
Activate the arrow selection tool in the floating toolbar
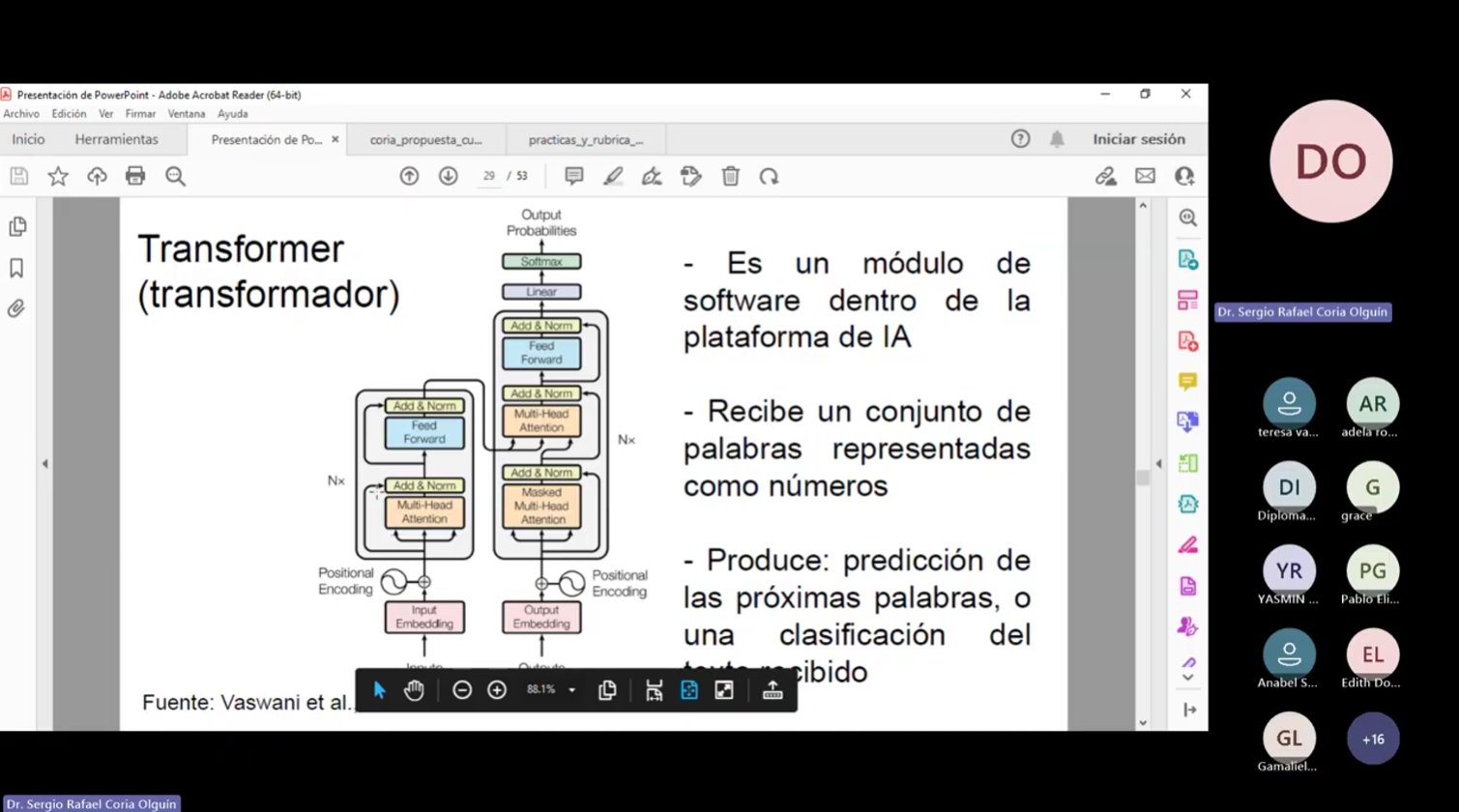point(379,690)
